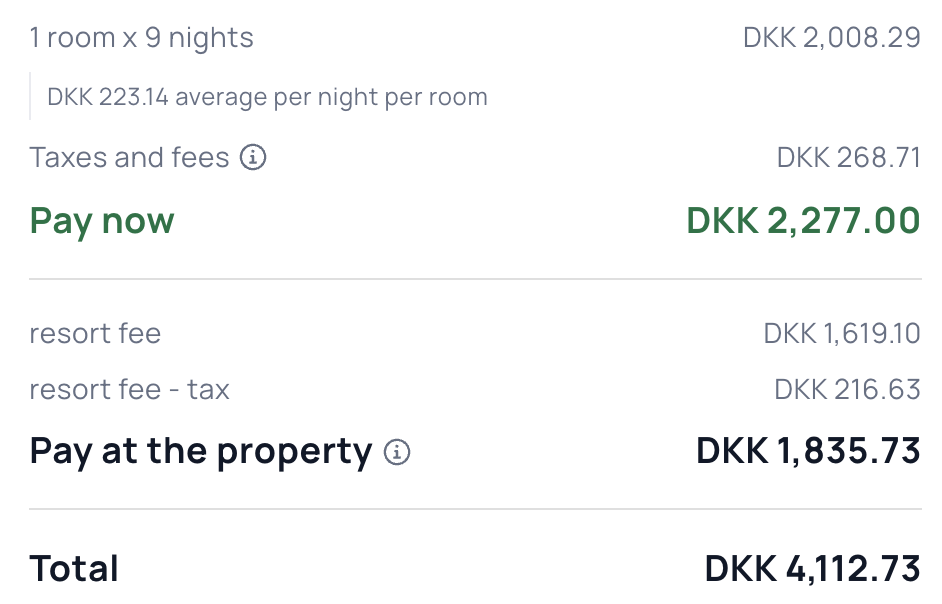Select the DKK 216.63 resort tax amount
942x604 pixels.
click(847, 389)
